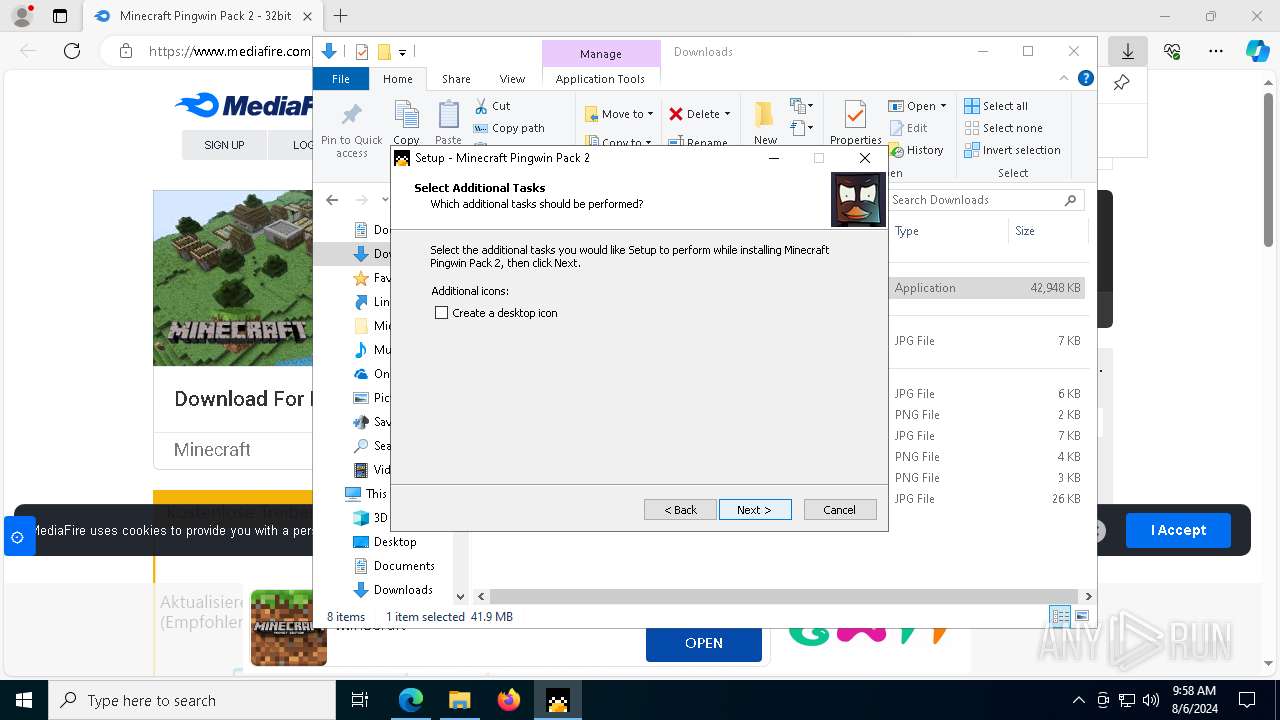
Task: Open Copilot in the browser toolbar
Action: coord(1257,51)
